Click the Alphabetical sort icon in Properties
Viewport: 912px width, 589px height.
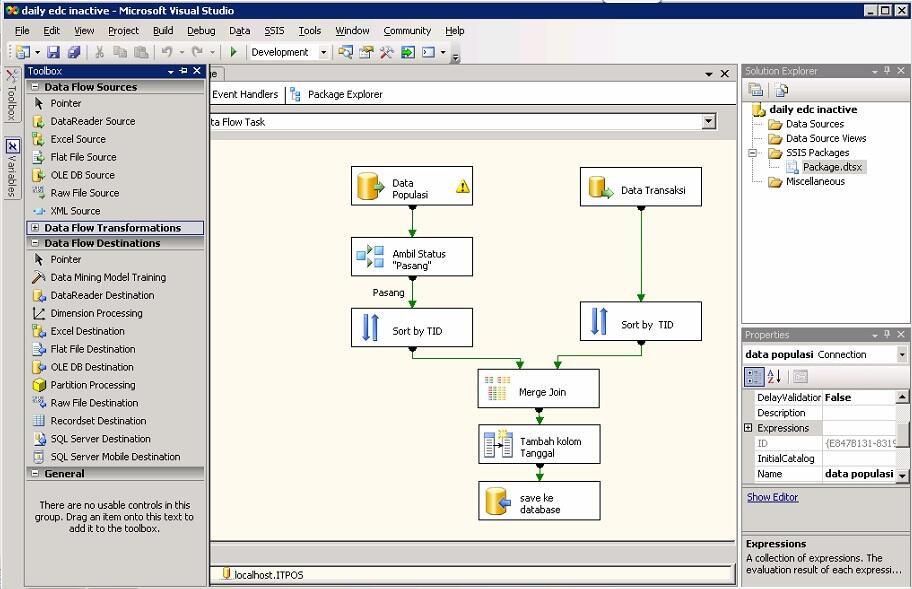click(774, 376)
